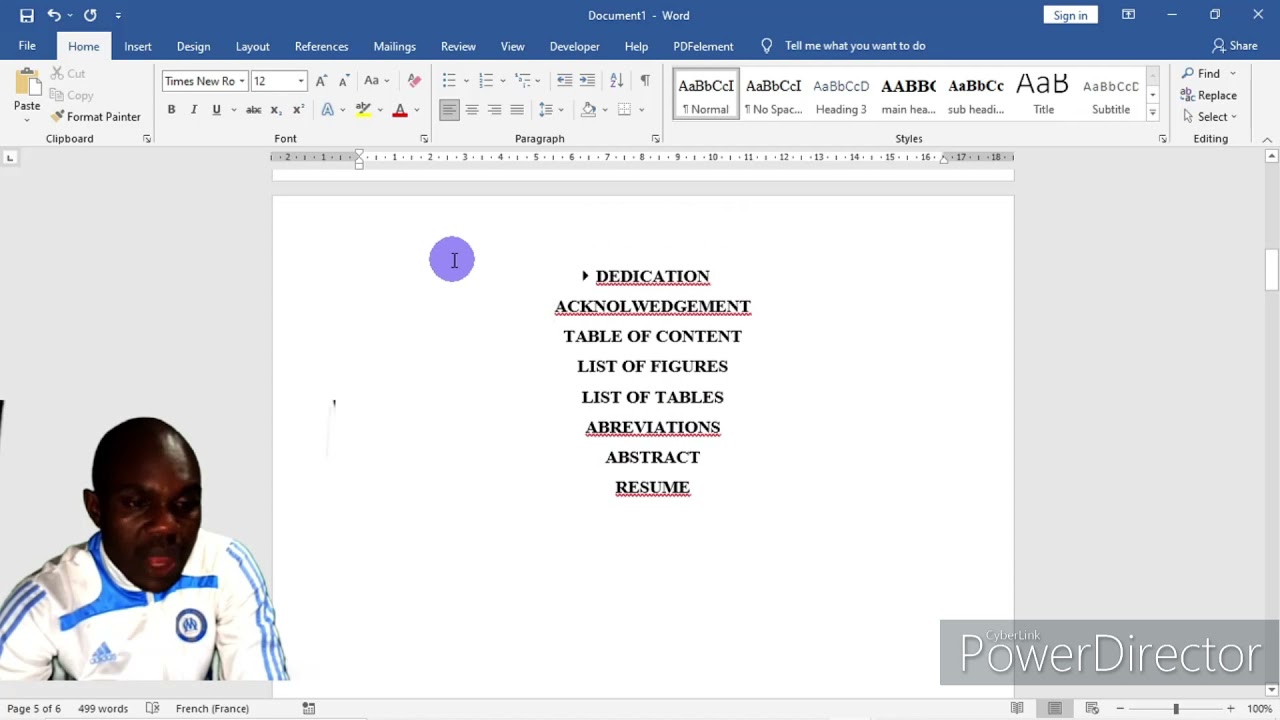This screenshot has width=1280, height=720.
Task: Expand the Styles gallery More arrow
Action: point(1152,112)
